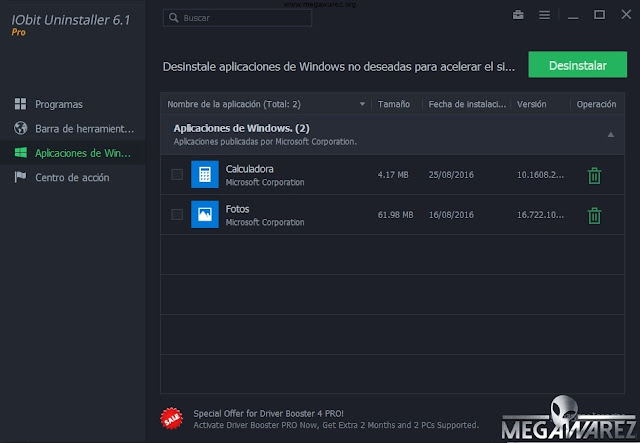The width and height of the screenshot is (640, 443).
Task: Click the red SALE badge icon
Action: (171, 418)
